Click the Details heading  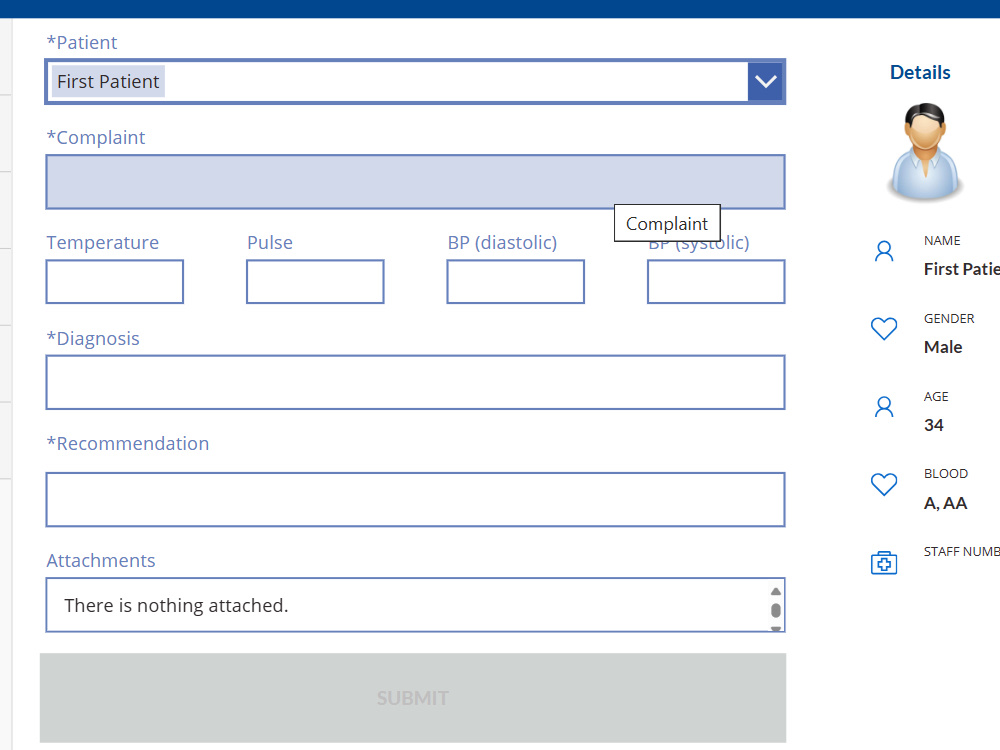(x=920, y=73)
